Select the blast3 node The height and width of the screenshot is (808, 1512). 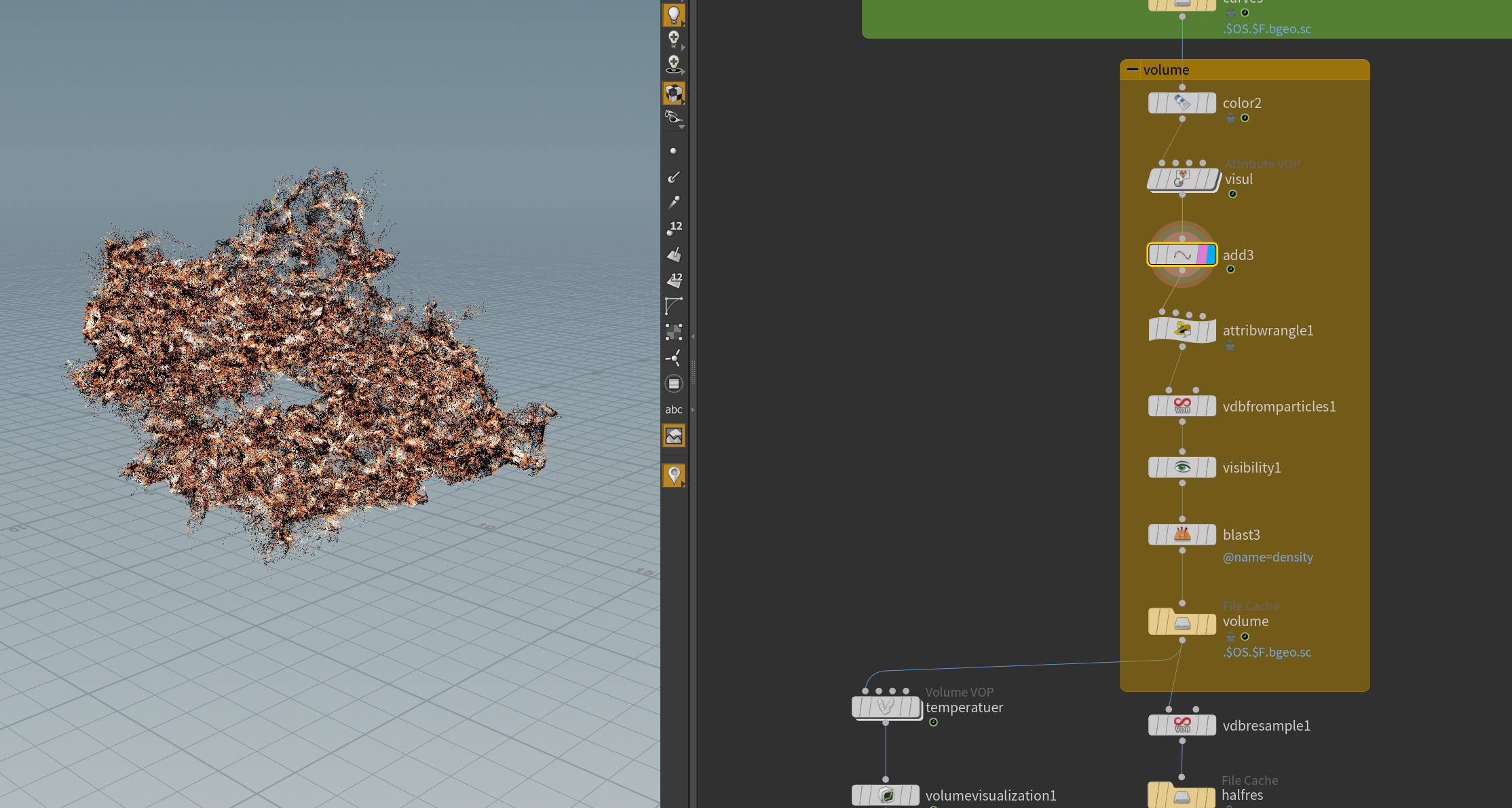pos(1182,535)
